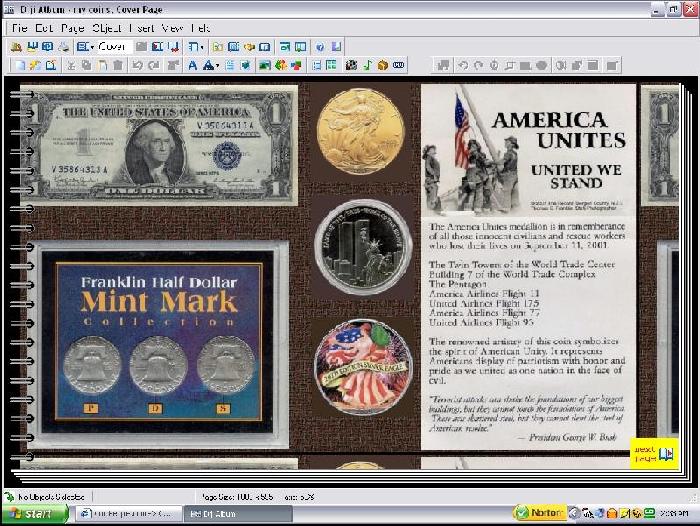Image resolution: width=700 pixels, height=526 pixels.
Task: Click the insert picture landscape icon
Action: click(265, 65)
